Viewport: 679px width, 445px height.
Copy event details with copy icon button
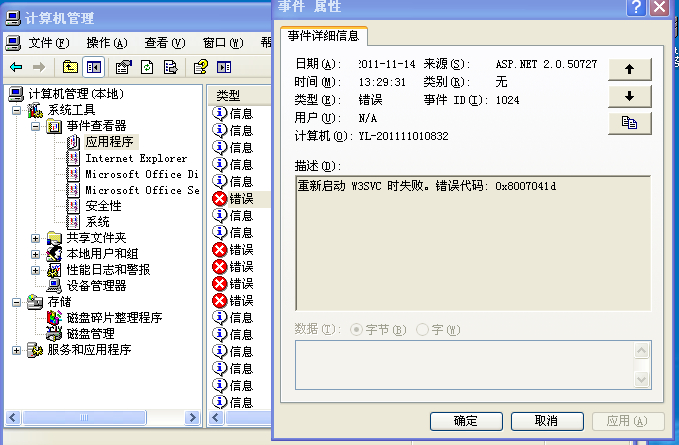pos(630,123)
